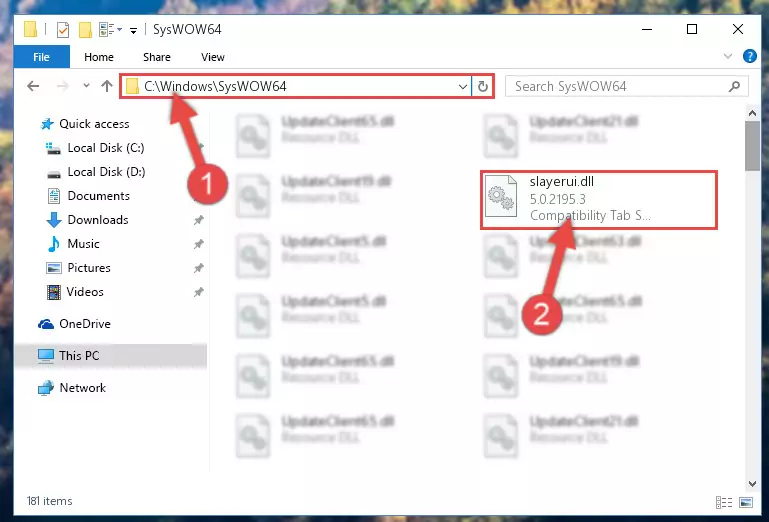
Task: Switch to details view layout icon
Action: [x=724, y=502]
